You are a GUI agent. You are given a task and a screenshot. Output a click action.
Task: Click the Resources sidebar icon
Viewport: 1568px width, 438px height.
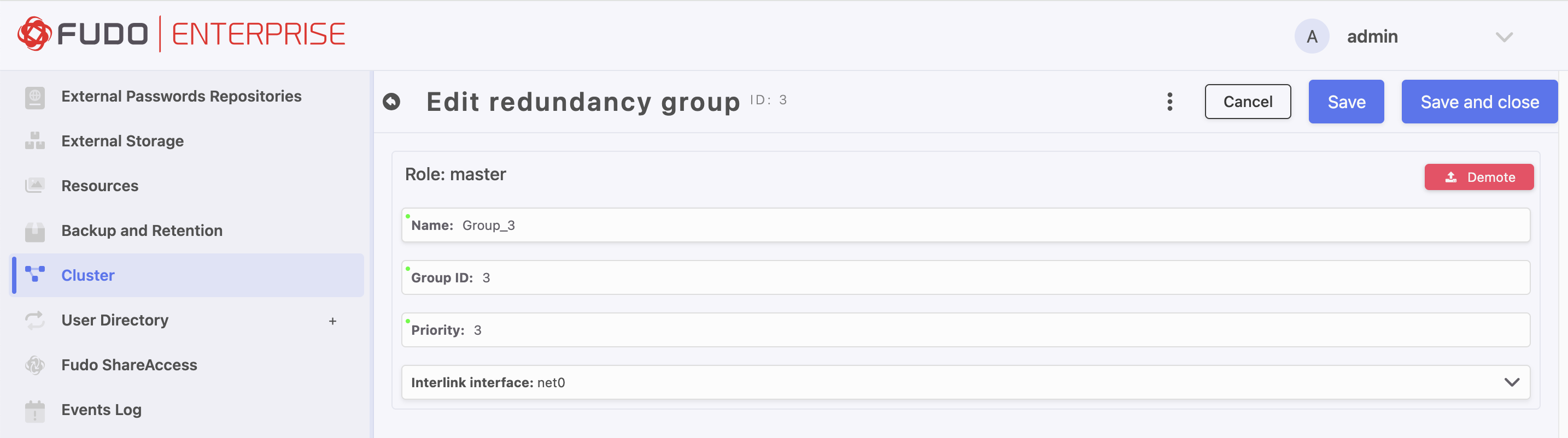pyautogui.click(x=34, y=186)
